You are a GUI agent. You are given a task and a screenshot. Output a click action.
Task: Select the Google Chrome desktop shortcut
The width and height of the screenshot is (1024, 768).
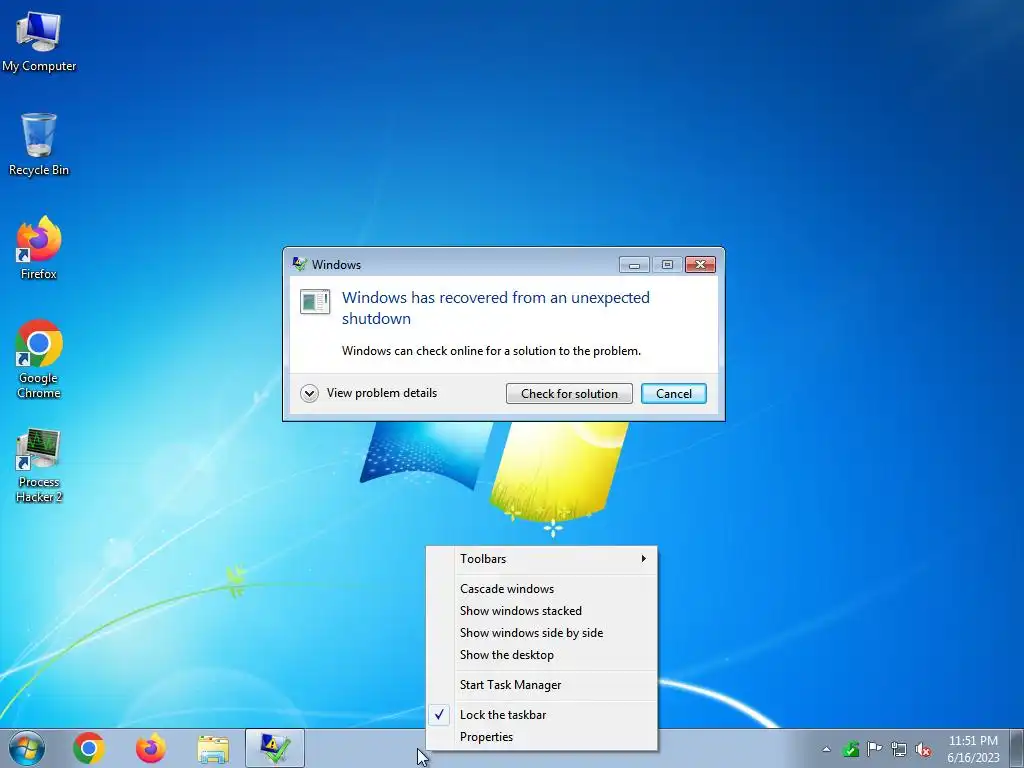39,359
